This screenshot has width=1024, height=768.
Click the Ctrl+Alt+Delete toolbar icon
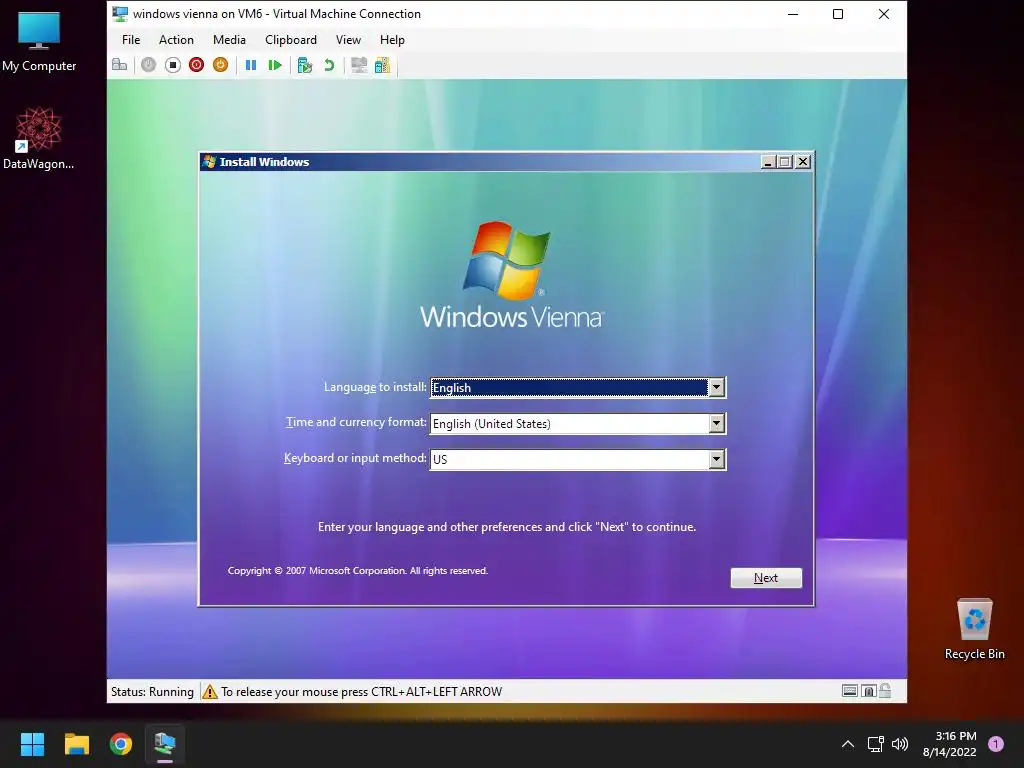tap(120, 65)
